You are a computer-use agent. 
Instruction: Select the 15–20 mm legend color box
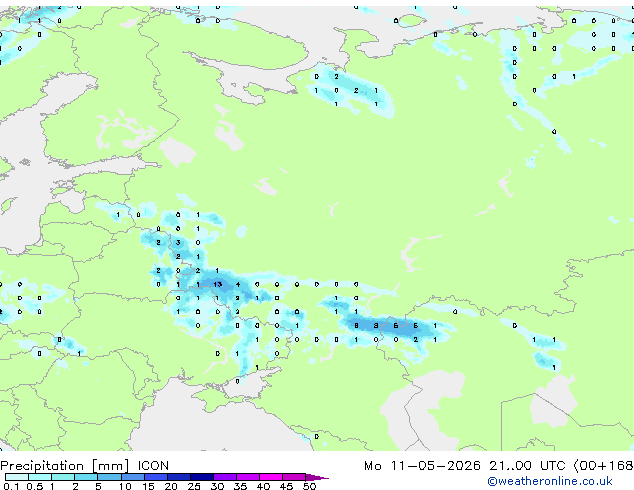155,477
